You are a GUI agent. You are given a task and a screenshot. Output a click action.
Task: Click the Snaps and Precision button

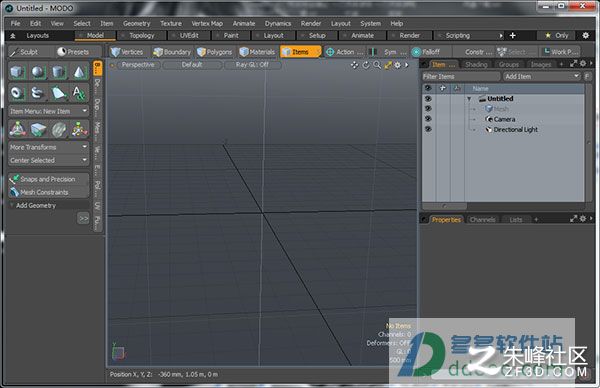49,179
